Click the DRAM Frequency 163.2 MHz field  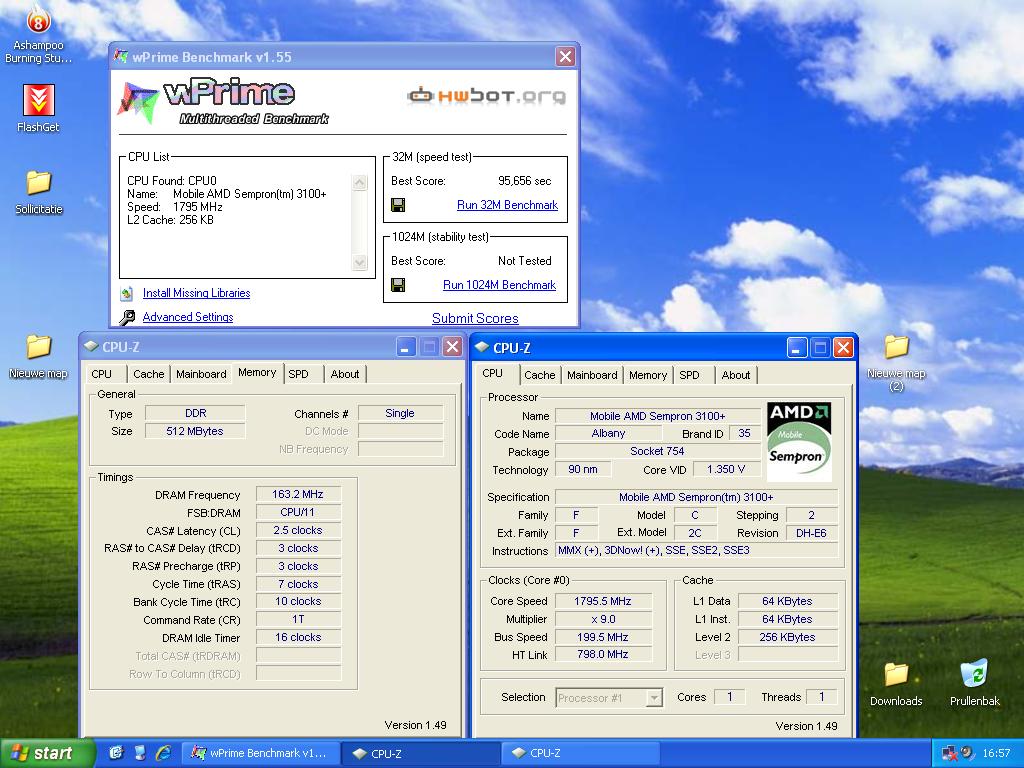tap(298, 494)
